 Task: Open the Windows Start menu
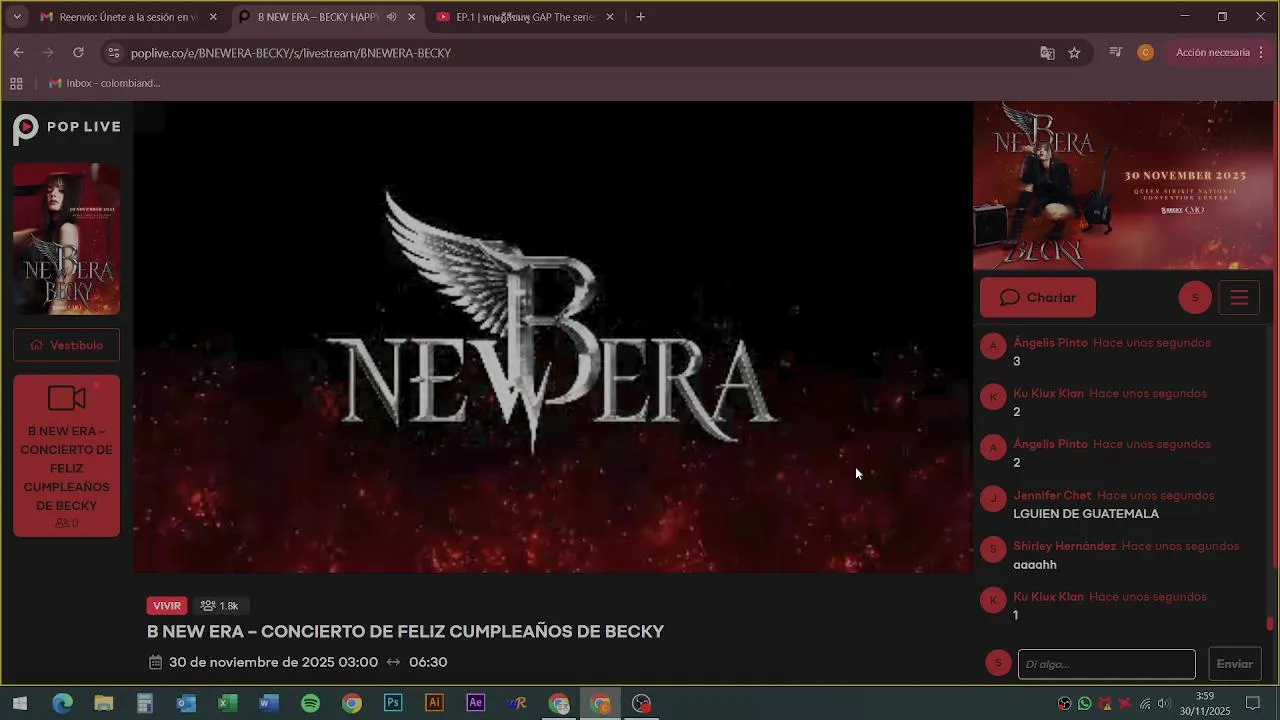pos(19,704)
